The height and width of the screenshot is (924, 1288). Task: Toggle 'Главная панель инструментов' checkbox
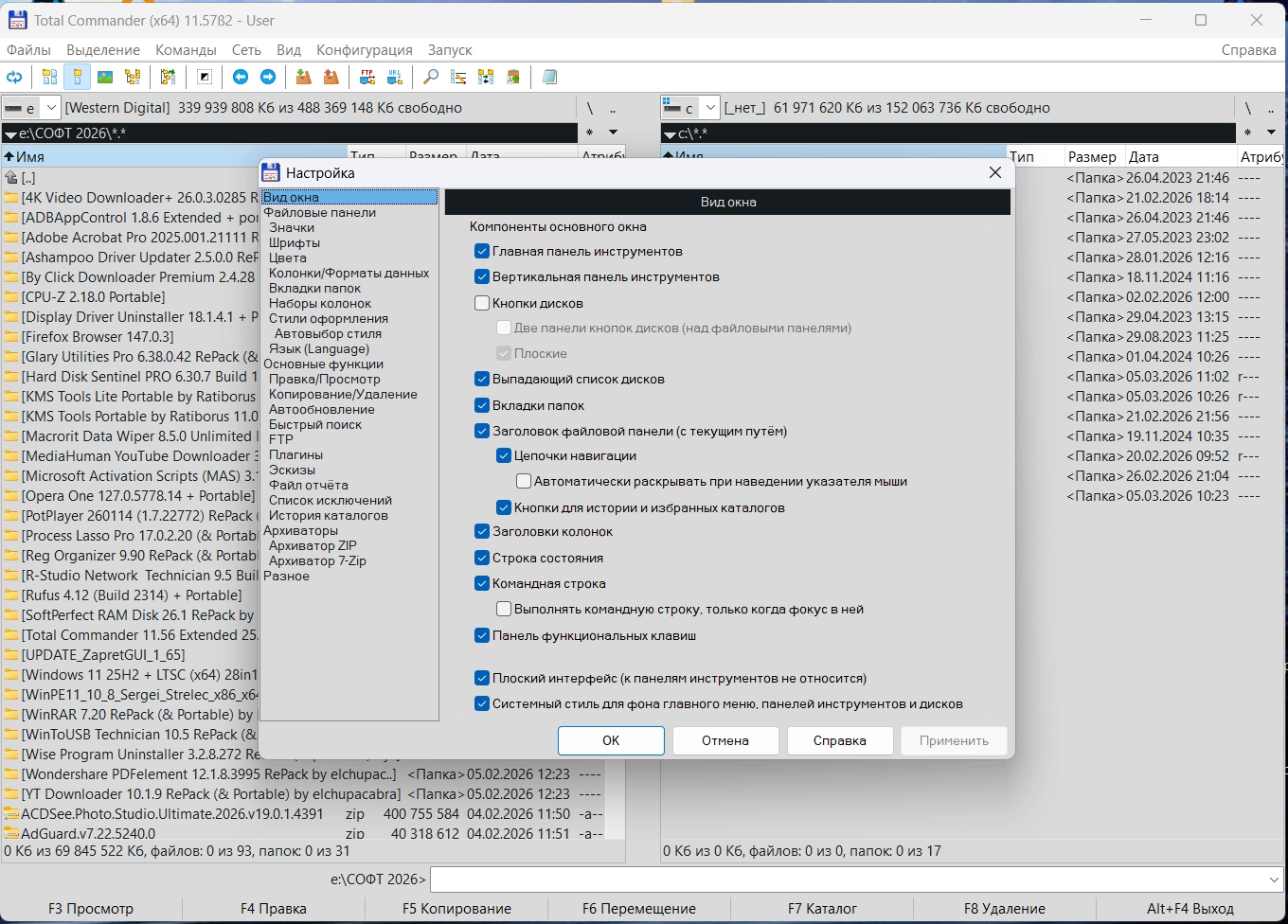[482, 252]
